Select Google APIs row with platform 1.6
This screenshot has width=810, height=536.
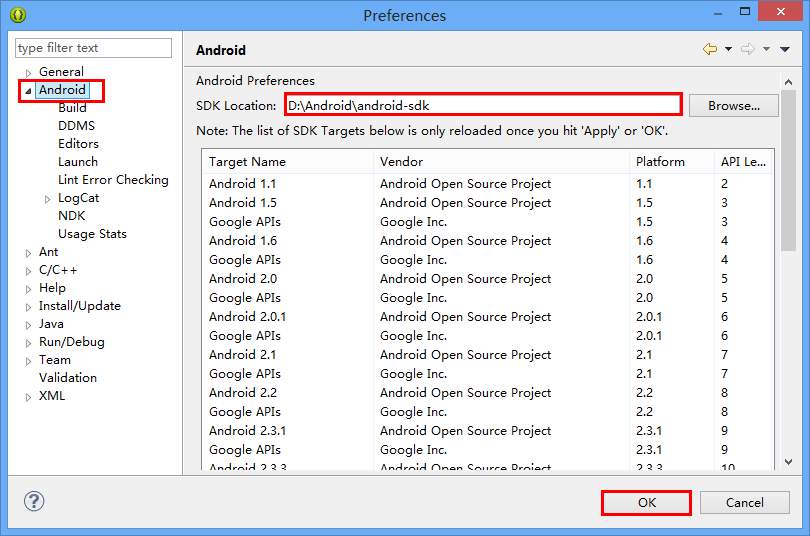(488, 260)
